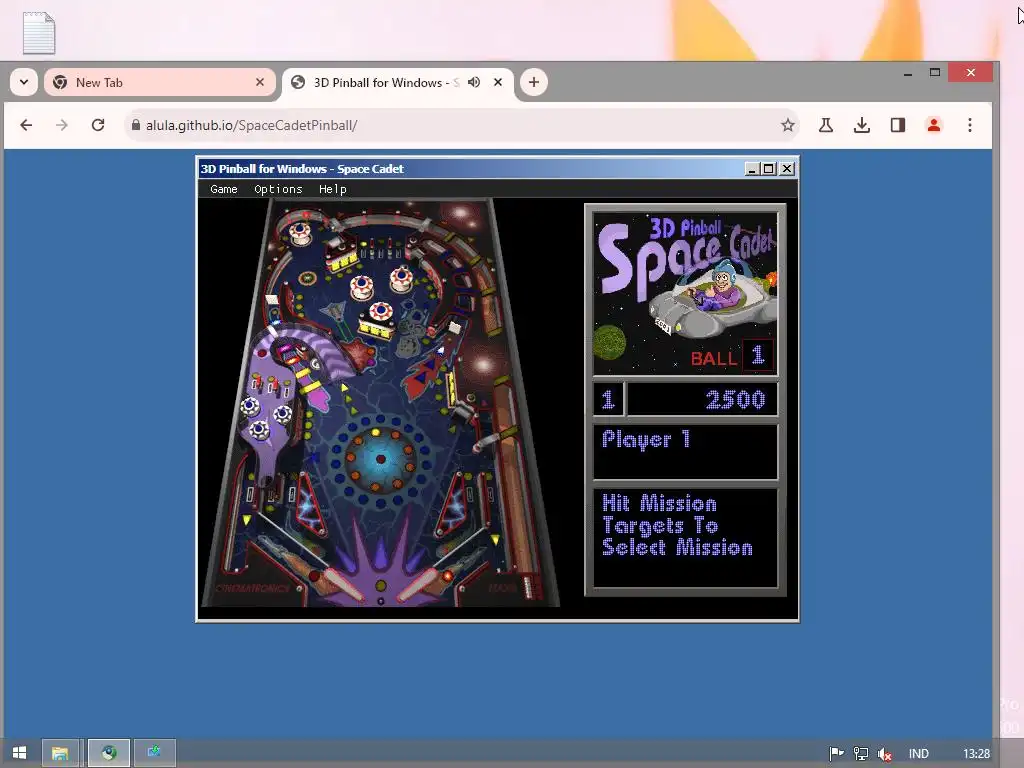Open the Game menu in Pinball
This screenshot has width=1024, height=768.
tap(223, 189)
